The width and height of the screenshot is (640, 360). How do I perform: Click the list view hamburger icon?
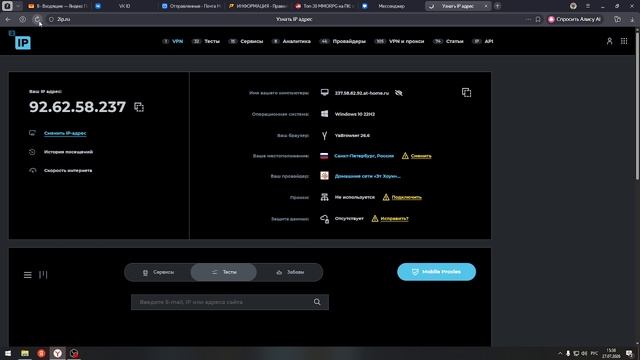28,275
